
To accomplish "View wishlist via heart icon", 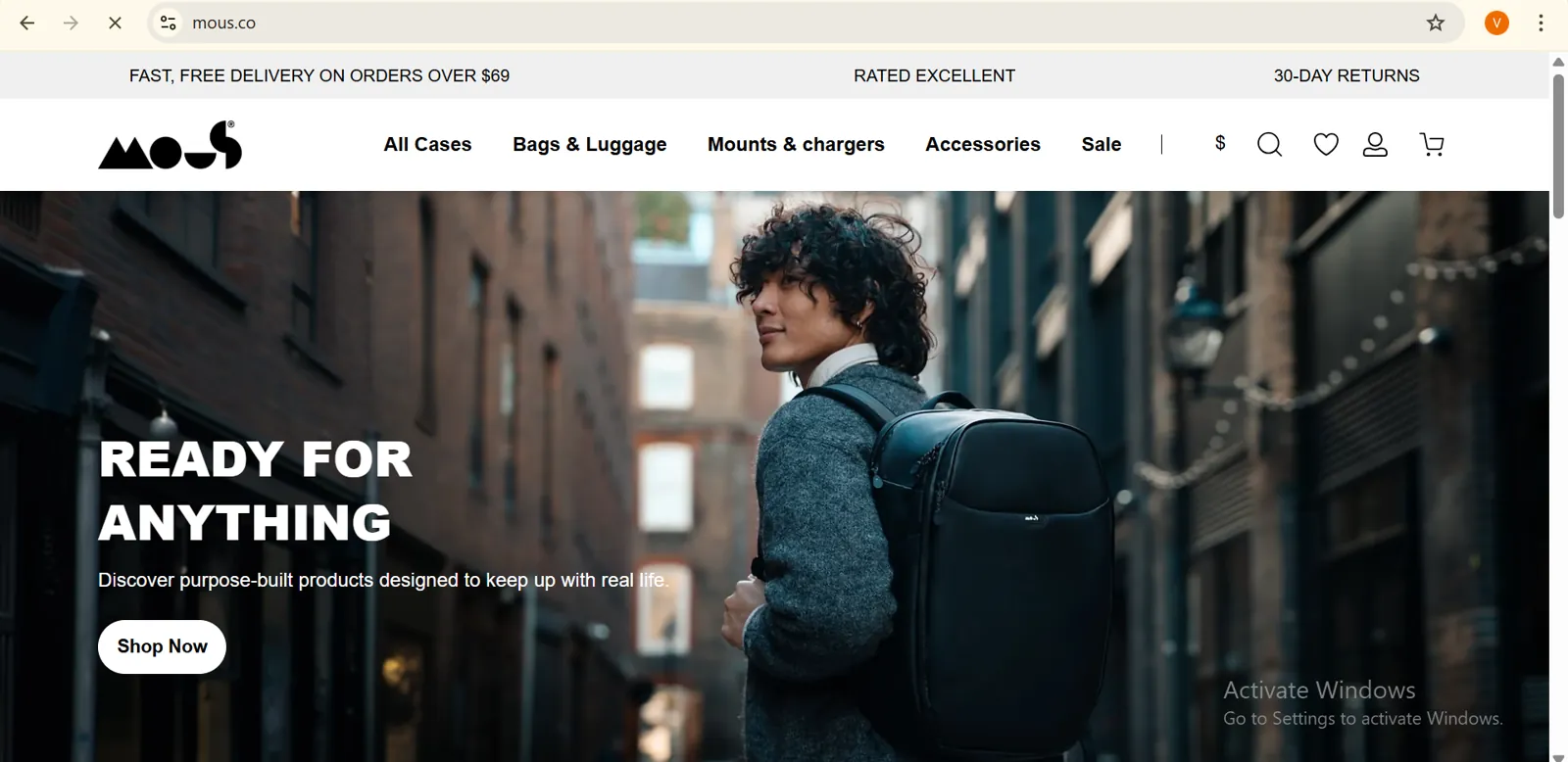I will pos(1326,145).
